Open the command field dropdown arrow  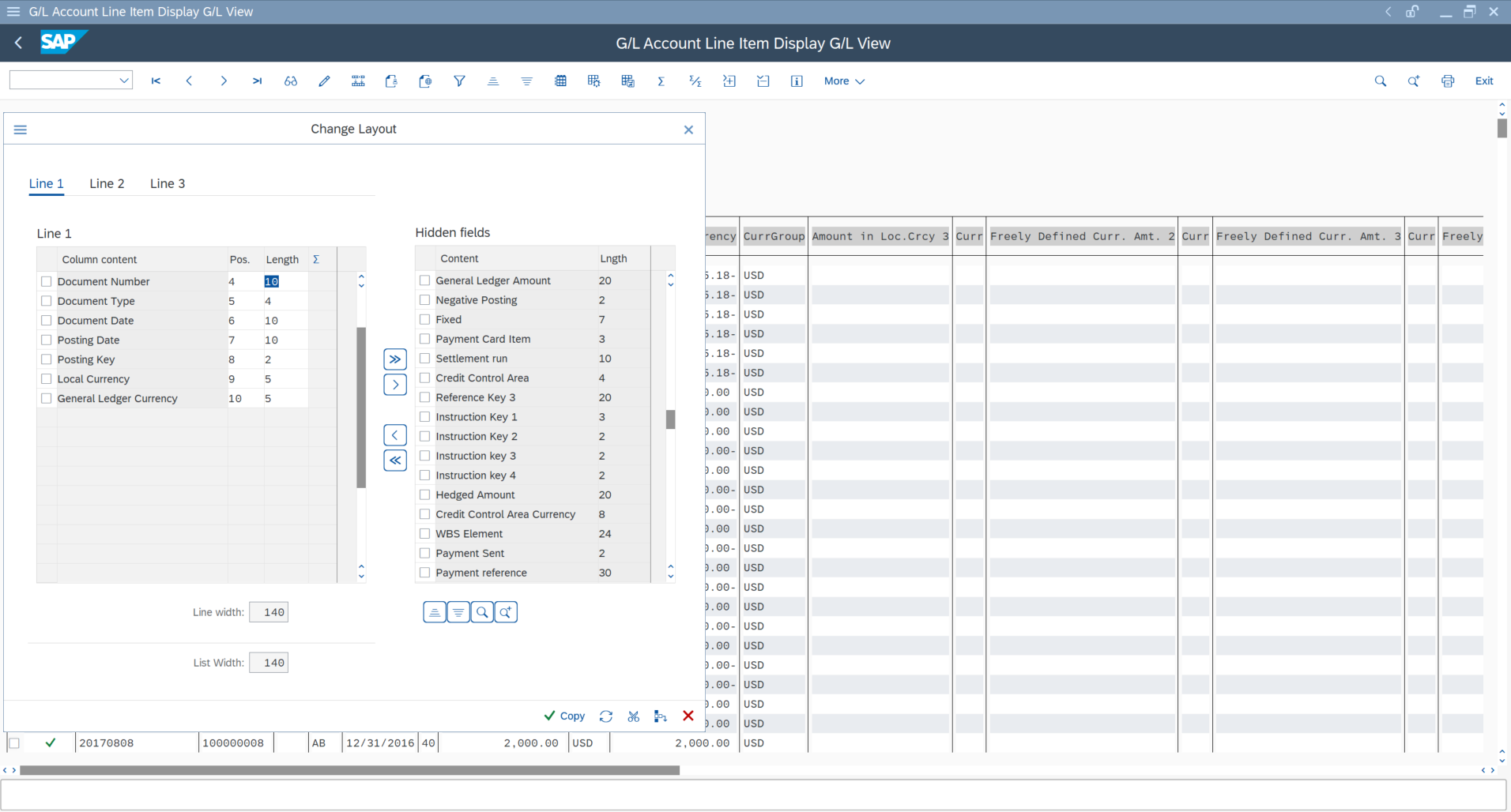tap(124, 80)
